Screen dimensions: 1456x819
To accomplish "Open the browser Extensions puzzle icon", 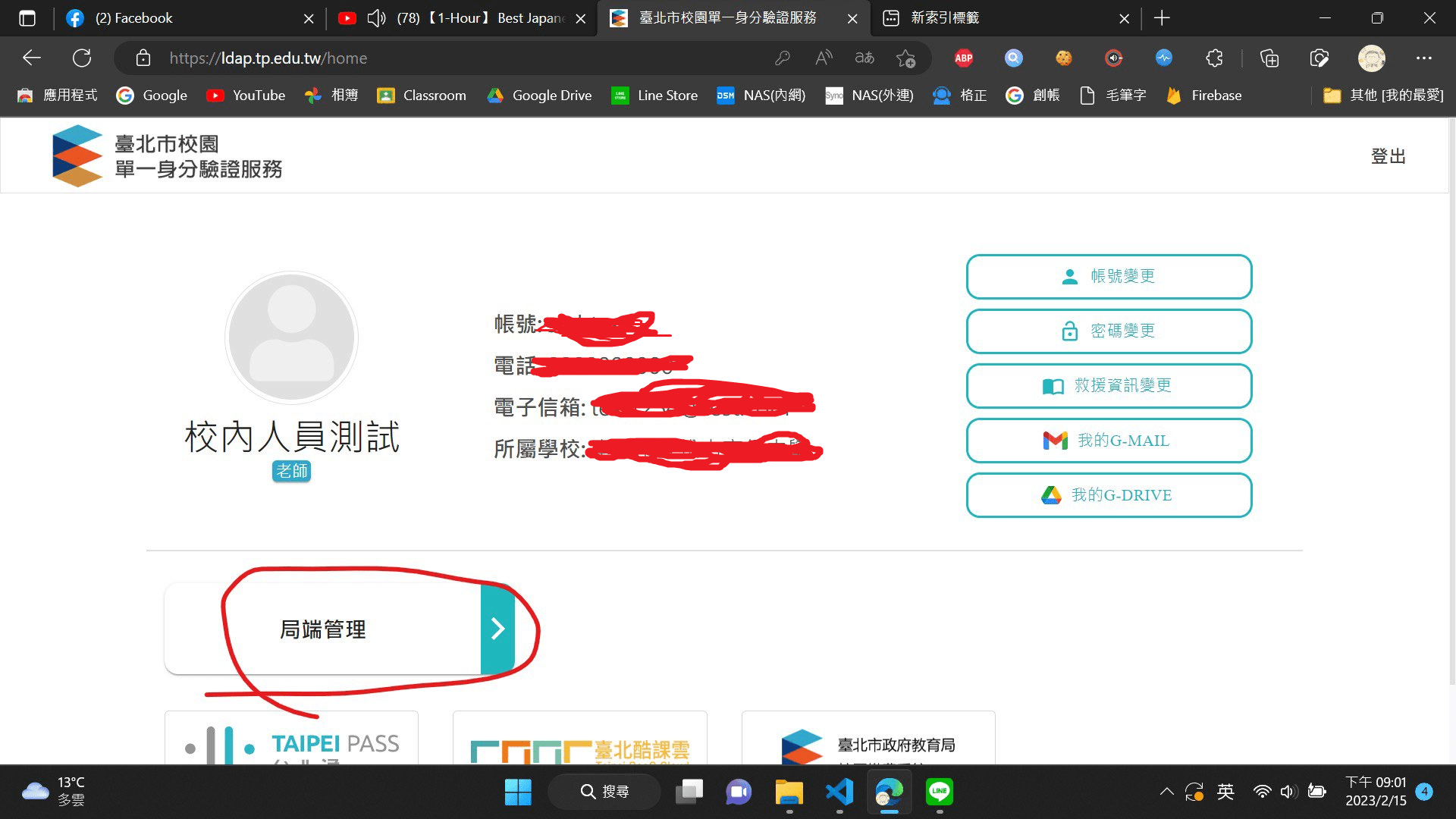I will (1214, 58).
